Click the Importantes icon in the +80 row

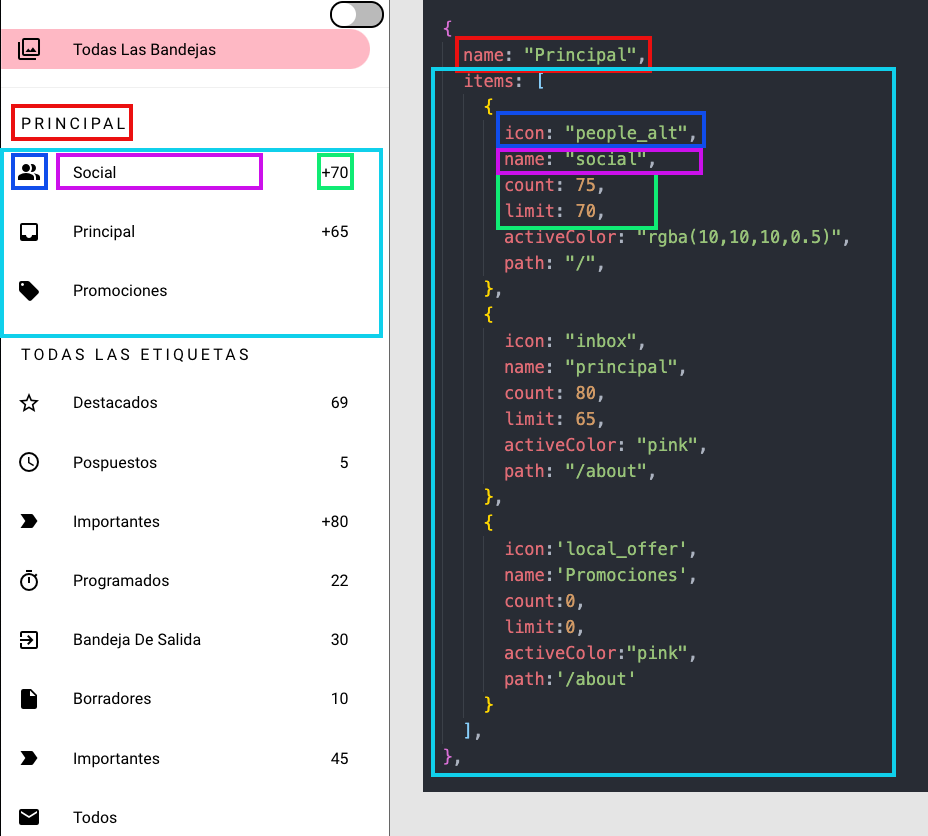[29, 521]
